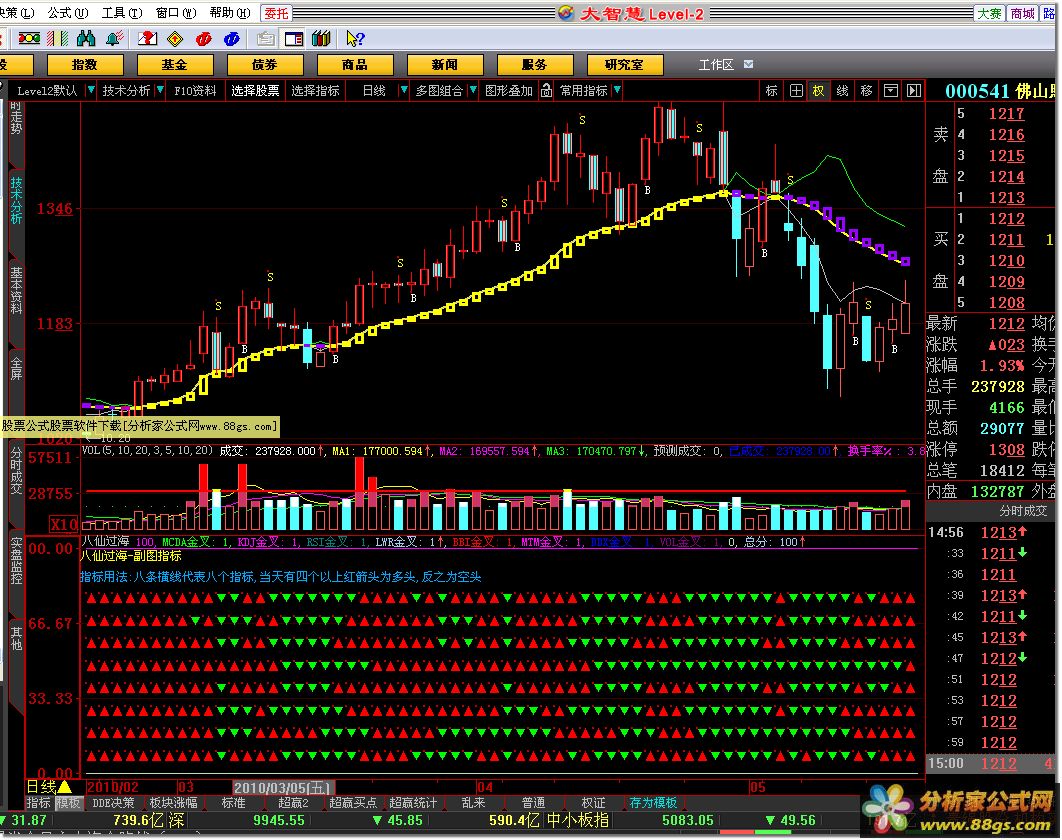The image size is (1062, 840).
Task: Open the binoculars search tool
Action: 86,39
